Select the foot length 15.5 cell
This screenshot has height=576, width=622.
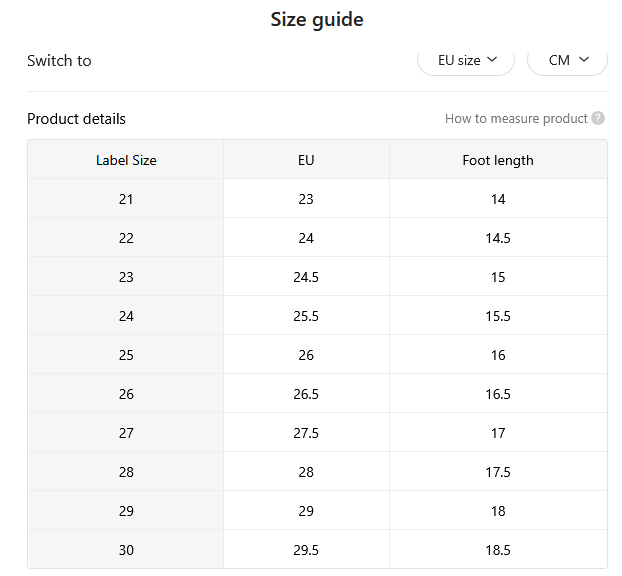click(x=498, y=316)
